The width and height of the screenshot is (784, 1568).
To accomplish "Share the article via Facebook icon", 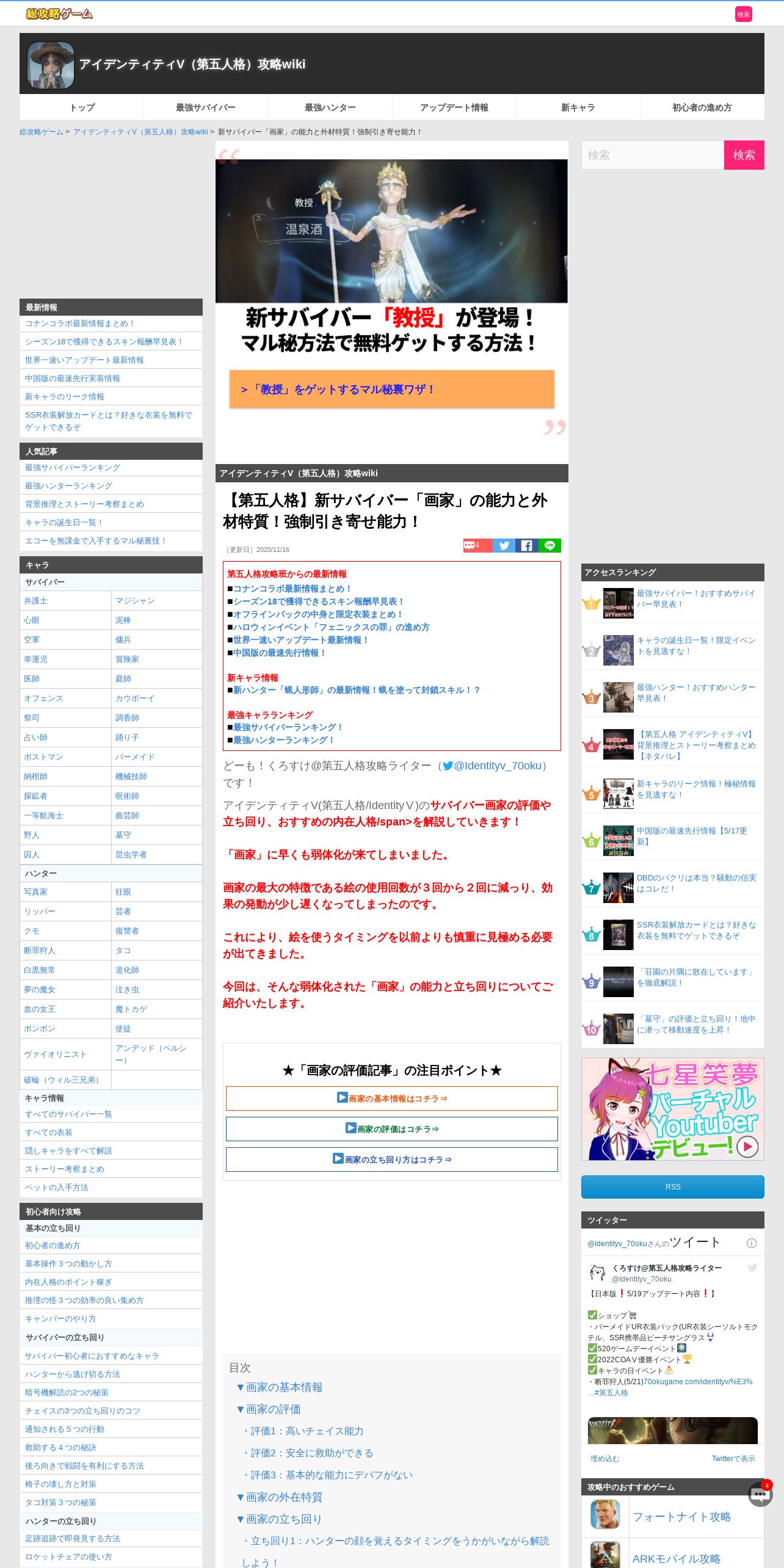I will point(526,545).
